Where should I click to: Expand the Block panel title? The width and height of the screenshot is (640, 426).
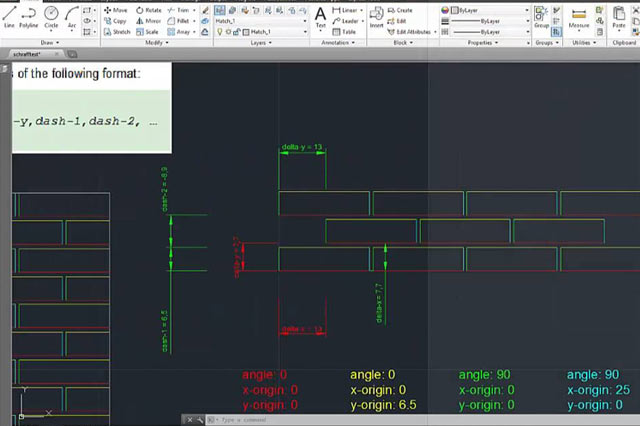403,42
